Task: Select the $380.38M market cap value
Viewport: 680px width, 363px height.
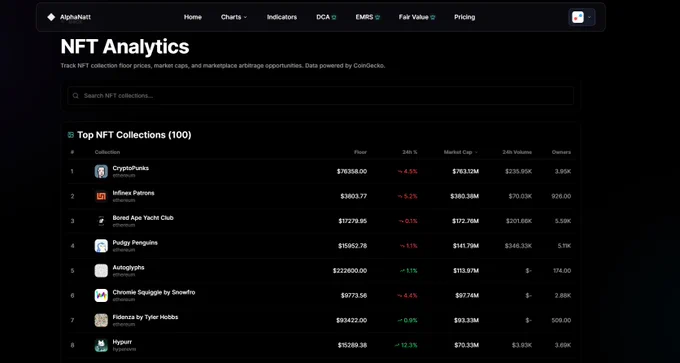Action: (x=464, y=196)
